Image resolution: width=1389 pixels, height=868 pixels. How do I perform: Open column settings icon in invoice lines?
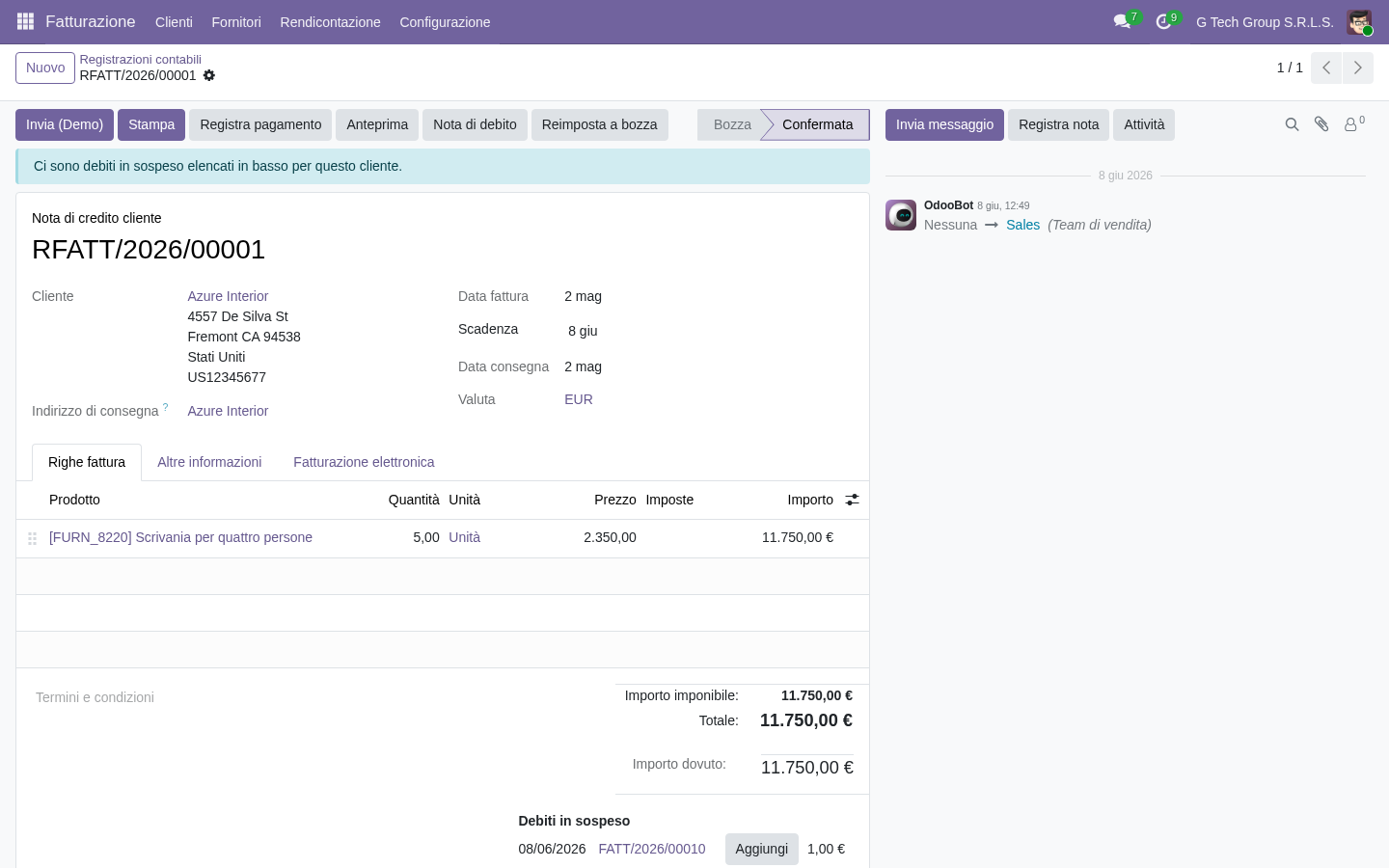852,500
